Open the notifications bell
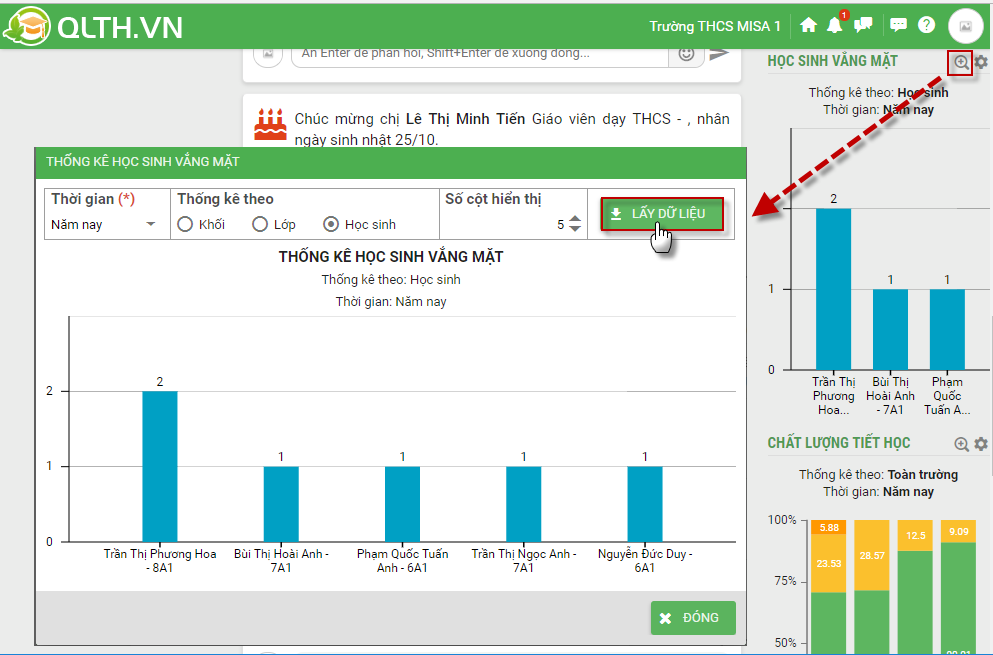This screenshot has height=655, width=993. point(835,25)
